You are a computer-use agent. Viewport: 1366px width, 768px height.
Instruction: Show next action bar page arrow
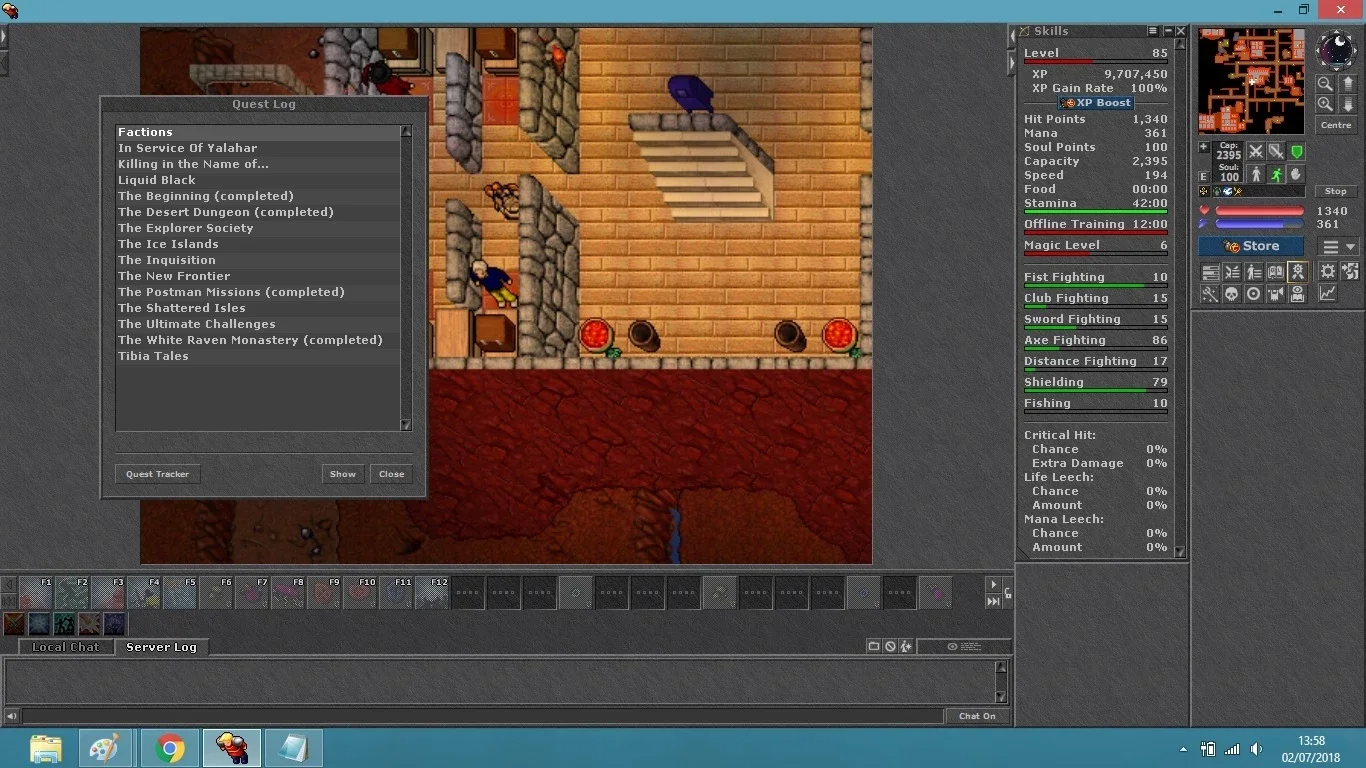click(993, 584)
